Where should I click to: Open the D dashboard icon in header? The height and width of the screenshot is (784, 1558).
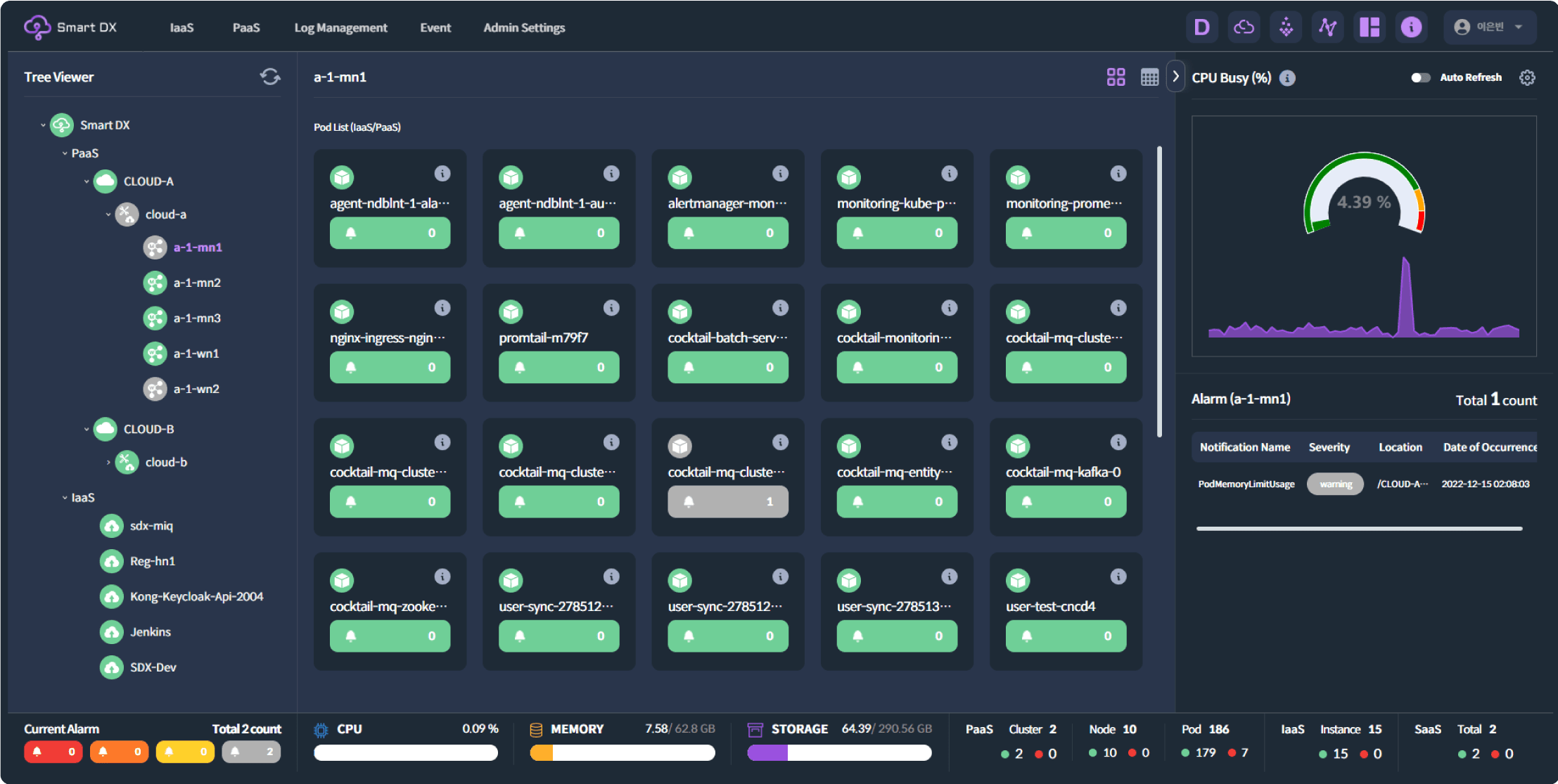pyautogui.click(x=1202, y=27)
